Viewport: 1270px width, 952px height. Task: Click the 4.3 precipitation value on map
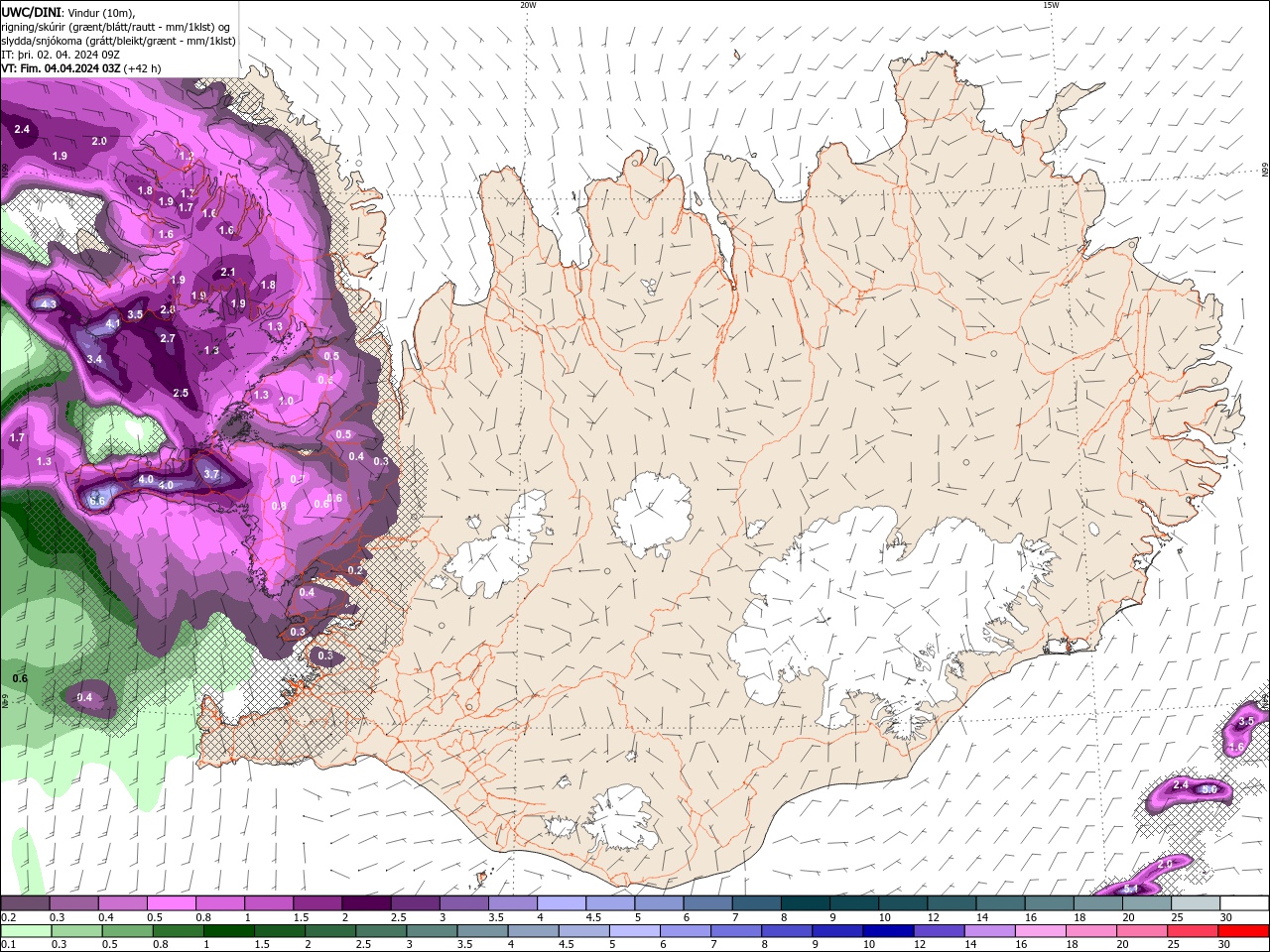49,303
